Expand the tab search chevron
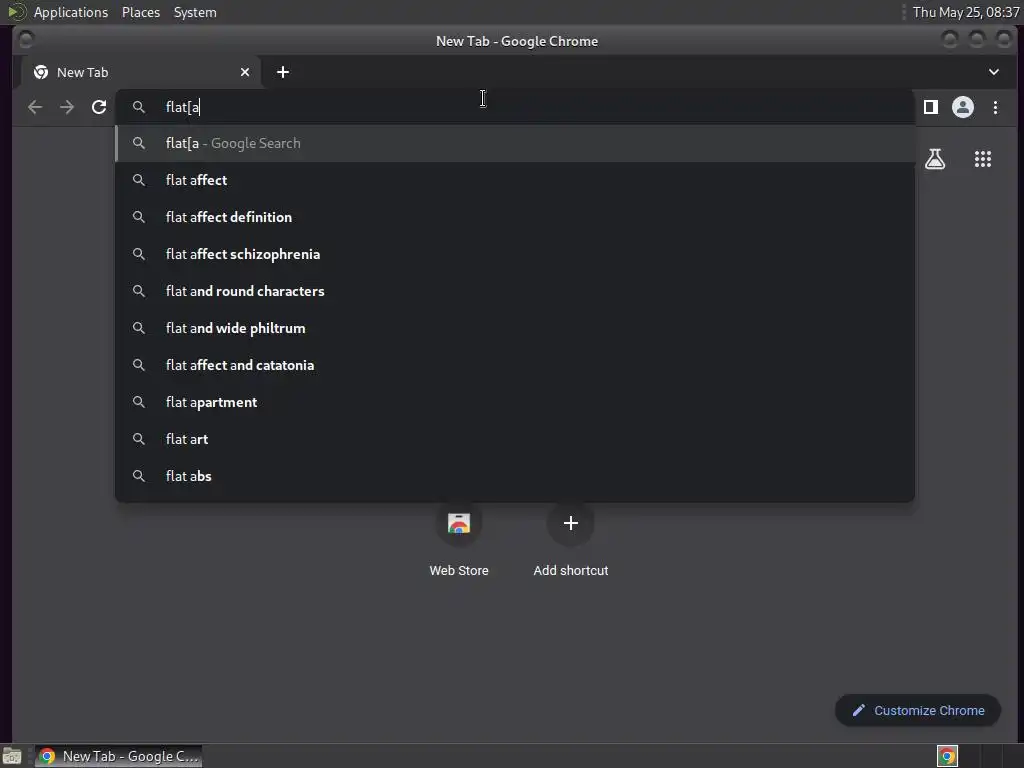The width and height of the screenshot is (1024, 768). click(x=994, y=72)
